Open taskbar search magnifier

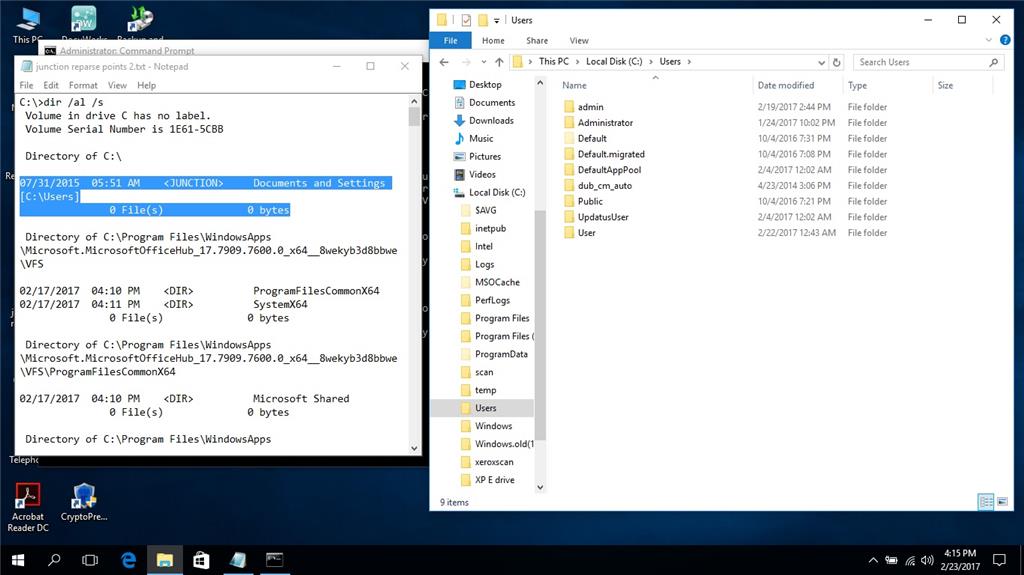(54, 560)
